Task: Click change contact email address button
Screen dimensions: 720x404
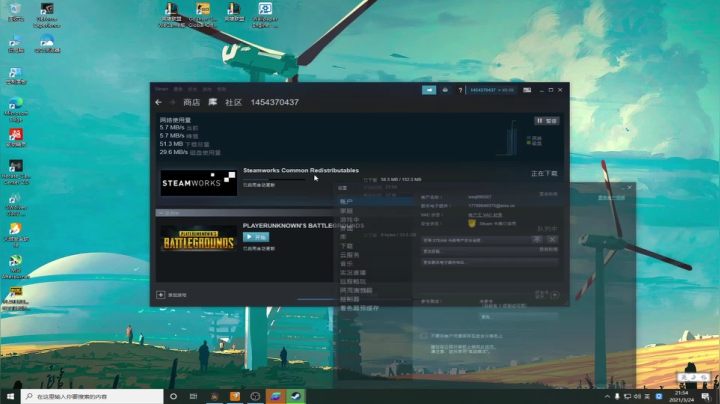Action: 489,262
